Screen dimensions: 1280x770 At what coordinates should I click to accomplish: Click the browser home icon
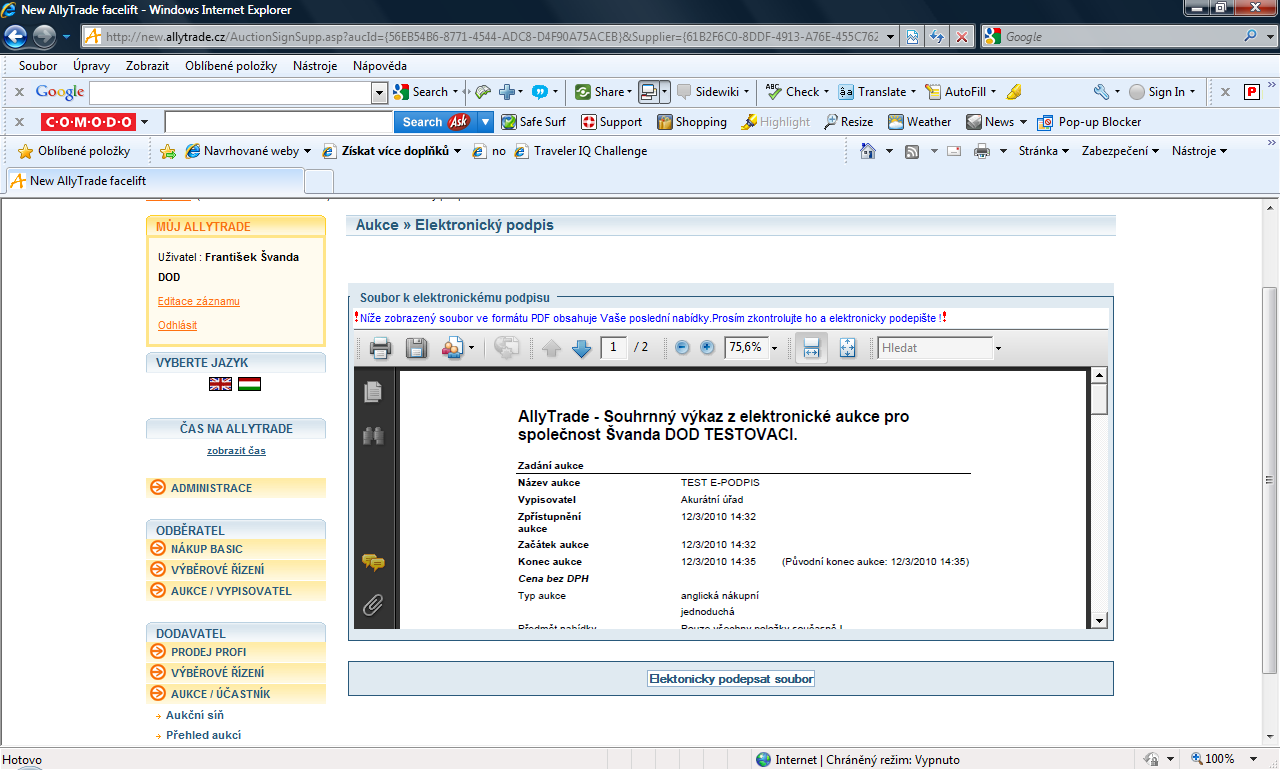coord(867,151)
